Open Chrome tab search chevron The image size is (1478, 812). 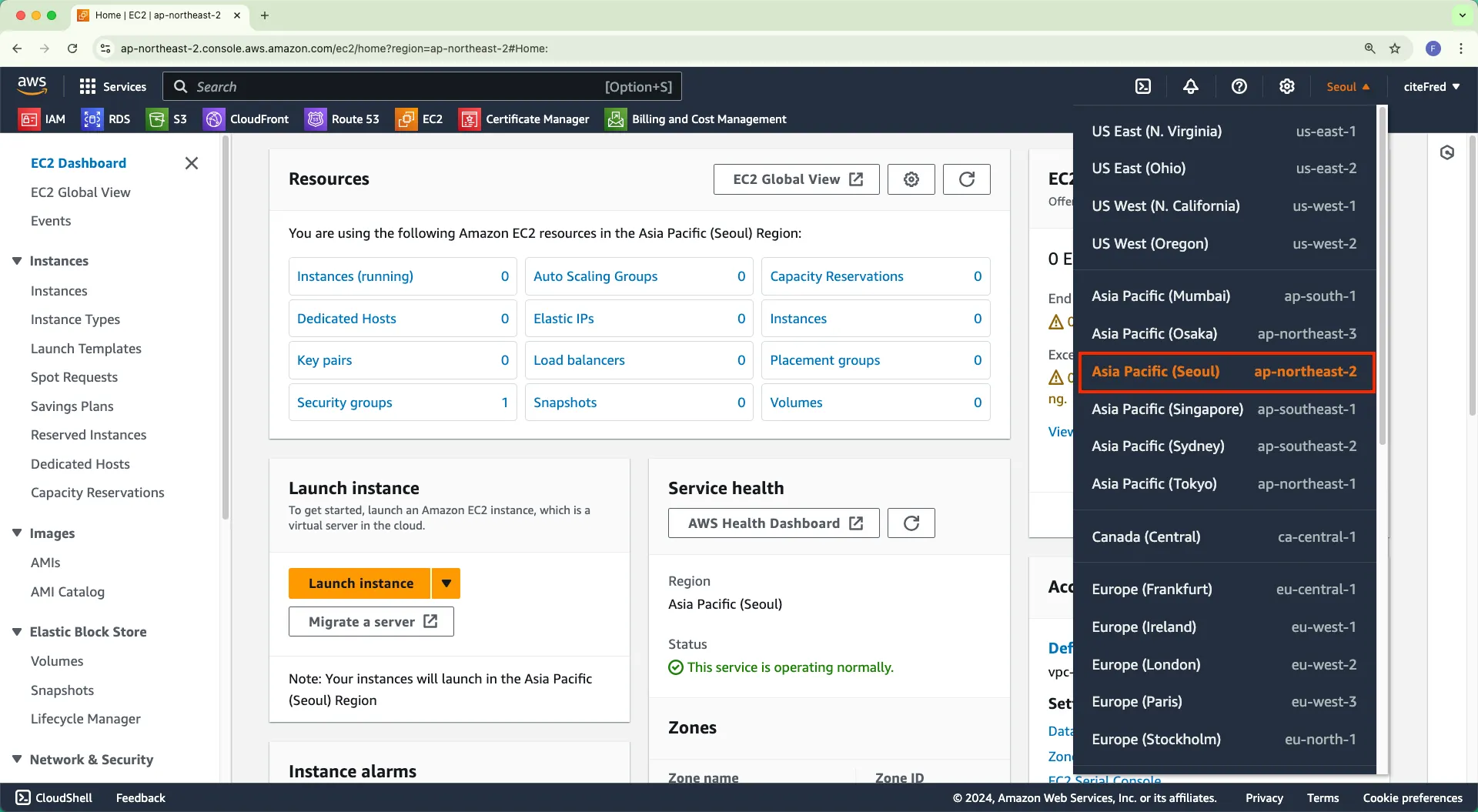pyautogui.click(x=1462, y=15)
